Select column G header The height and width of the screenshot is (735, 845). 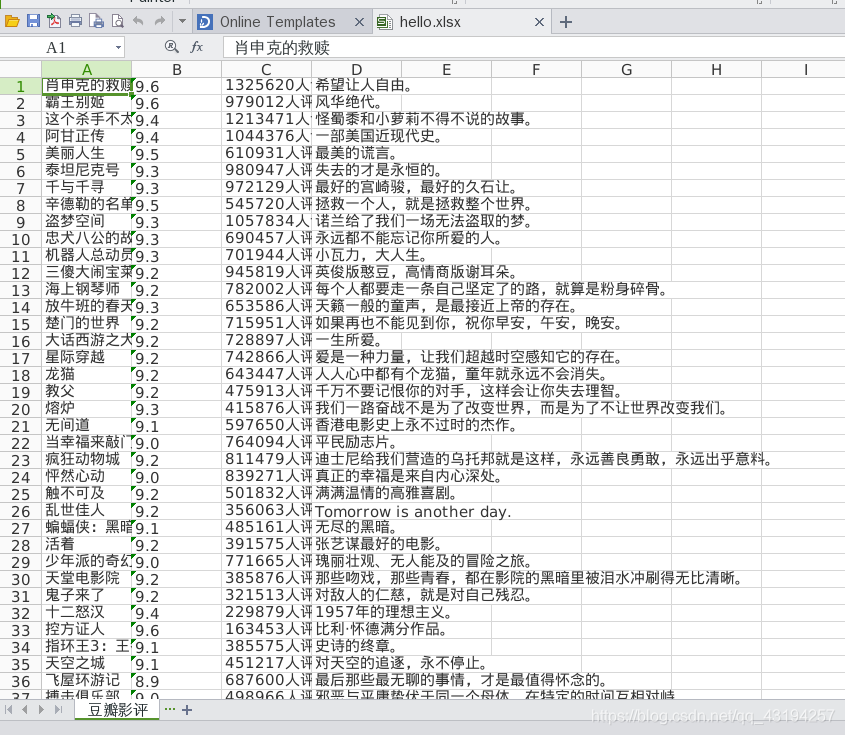coord(626,70)
